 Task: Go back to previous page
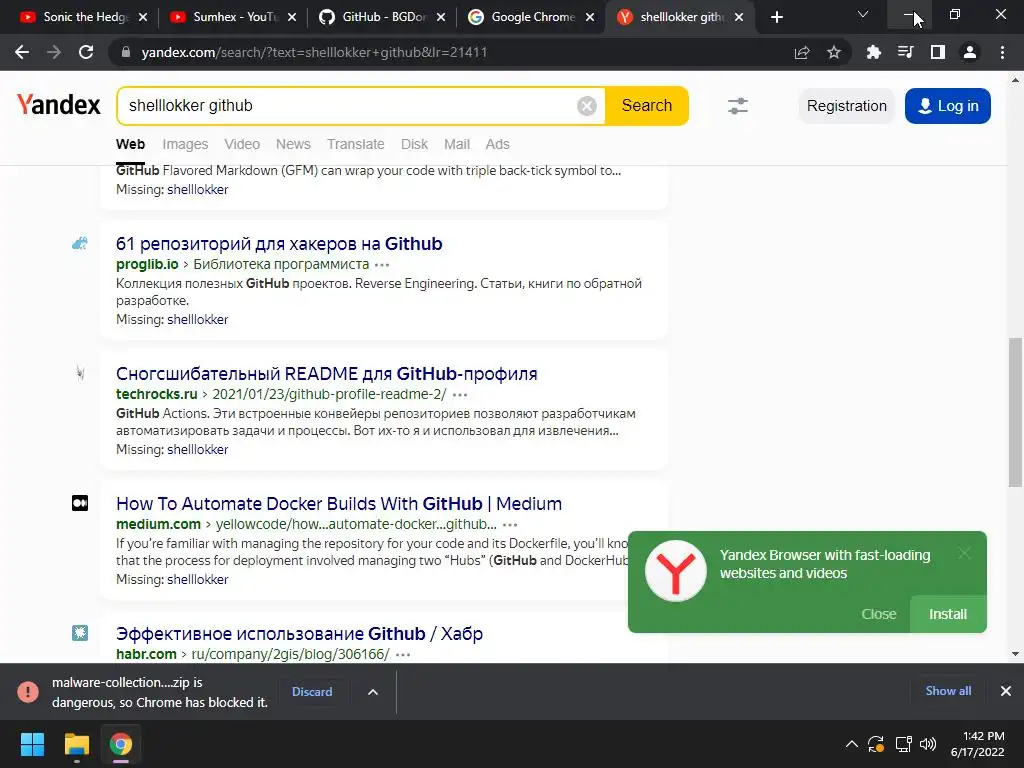pos(22,52)
